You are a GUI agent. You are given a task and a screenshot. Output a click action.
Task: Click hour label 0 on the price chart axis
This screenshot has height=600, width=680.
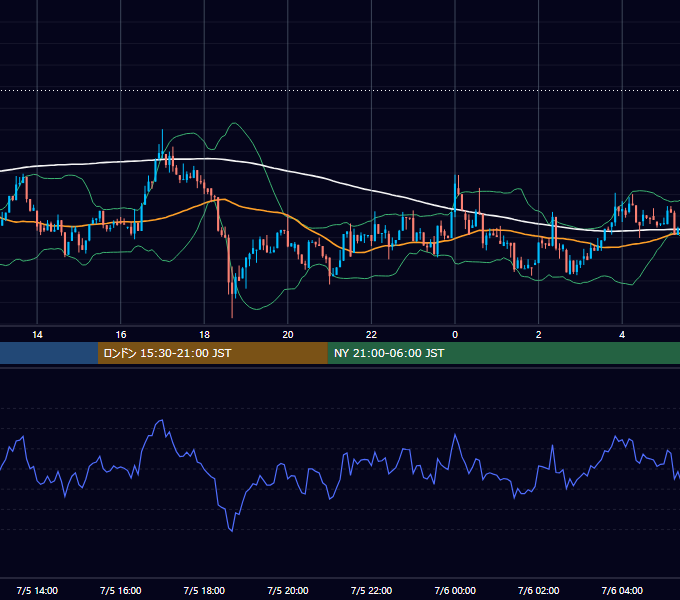[x=455, y=335]
